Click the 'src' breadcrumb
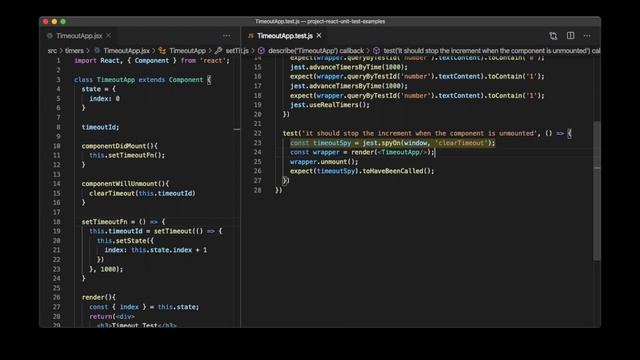Viewport: 640px width, 360px height. coord(52,51)
